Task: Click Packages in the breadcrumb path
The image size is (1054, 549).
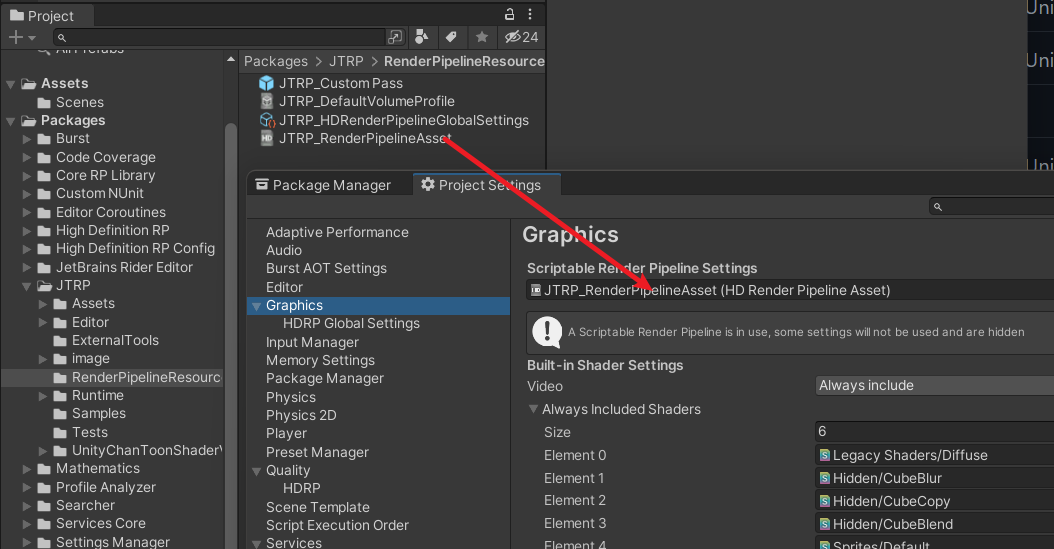Action: pyautogui.click(x=276, y=61)
